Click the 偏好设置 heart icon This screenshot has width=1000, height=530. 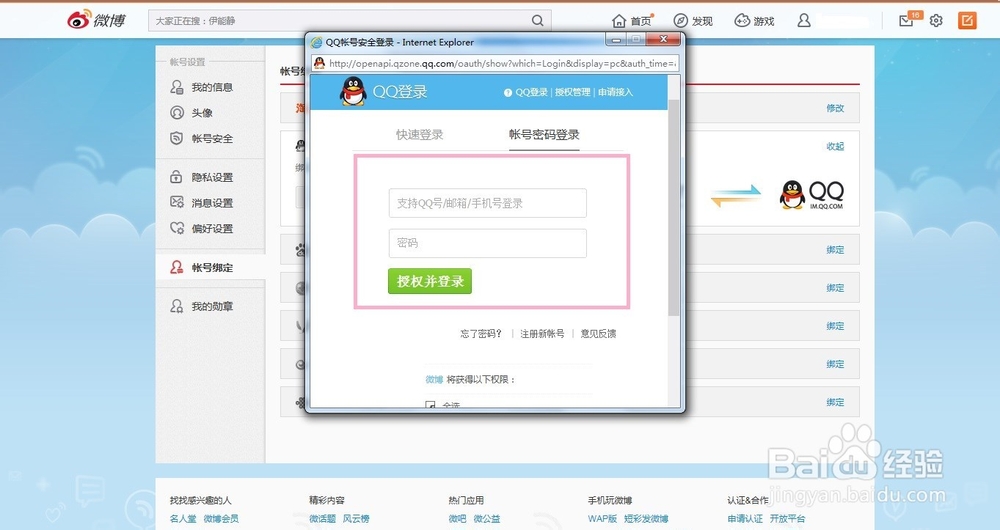point(177,228)
